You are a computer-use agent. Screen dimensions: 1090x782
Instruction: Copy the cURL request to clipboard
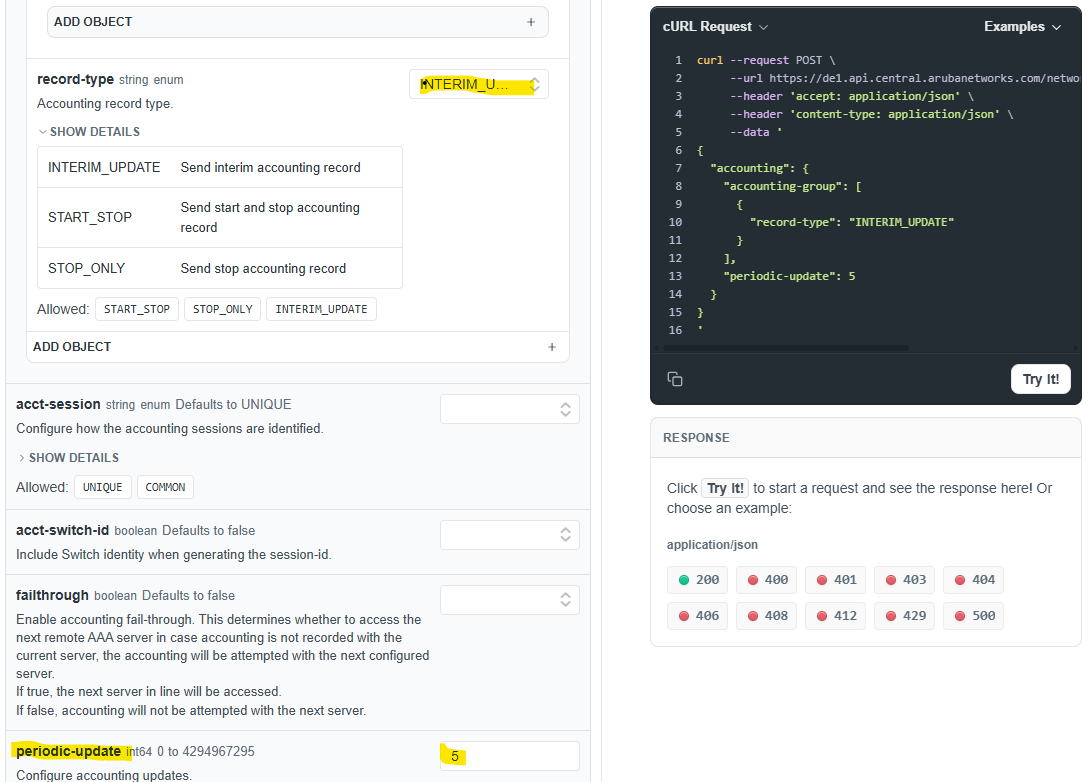pos(675,379)
